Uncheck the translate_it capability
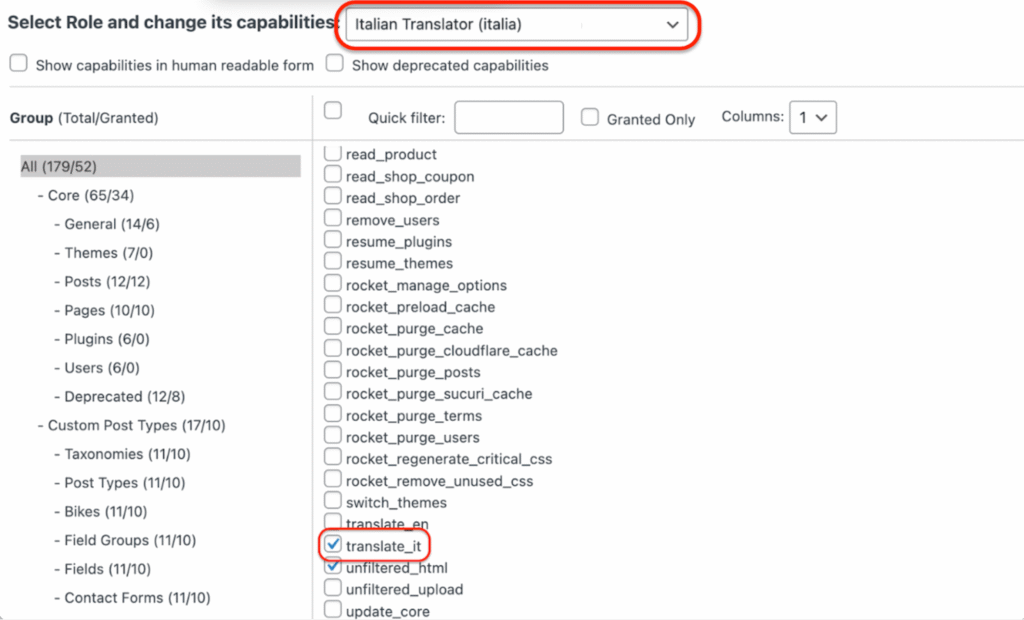The height and width of the screenshot is (620, 1024). point(333,545)
